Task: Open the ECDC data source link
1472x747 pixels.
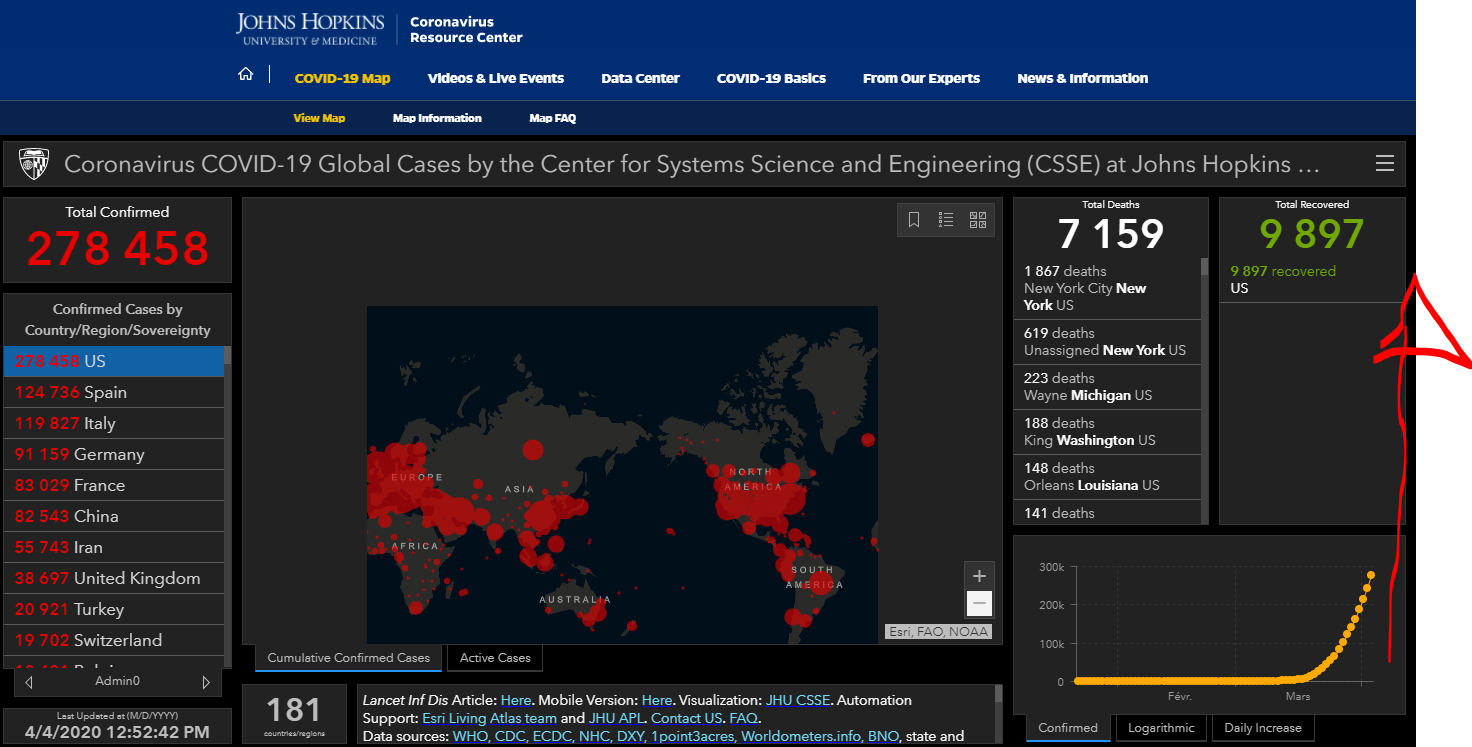Action: pos(554,736)
